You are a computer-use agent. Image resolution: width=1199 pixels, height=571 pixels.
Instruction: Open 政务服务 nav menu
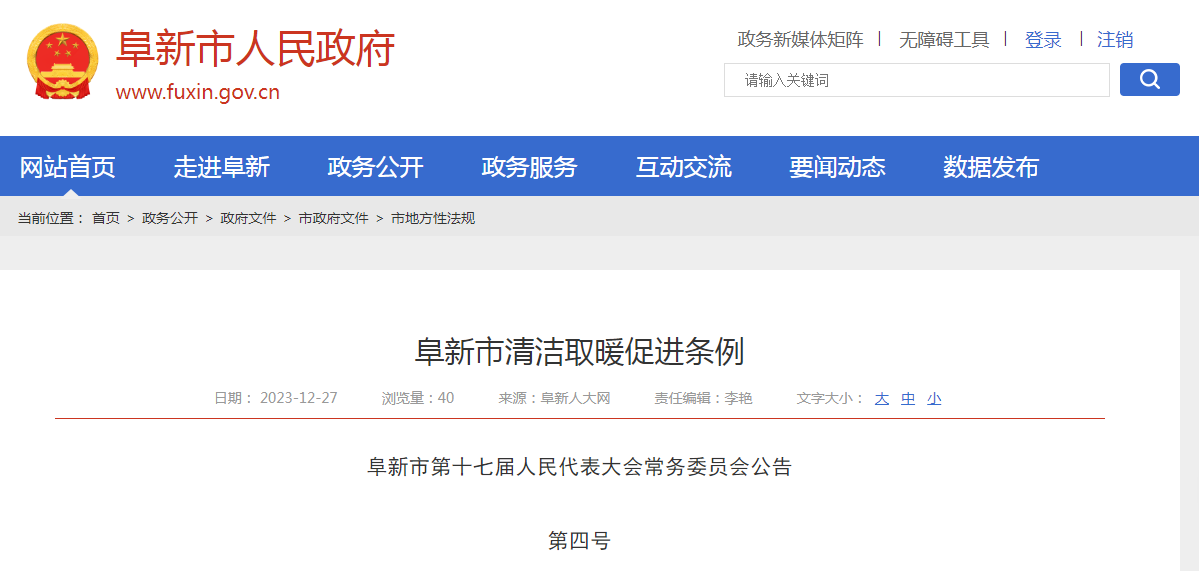point(529,167)
